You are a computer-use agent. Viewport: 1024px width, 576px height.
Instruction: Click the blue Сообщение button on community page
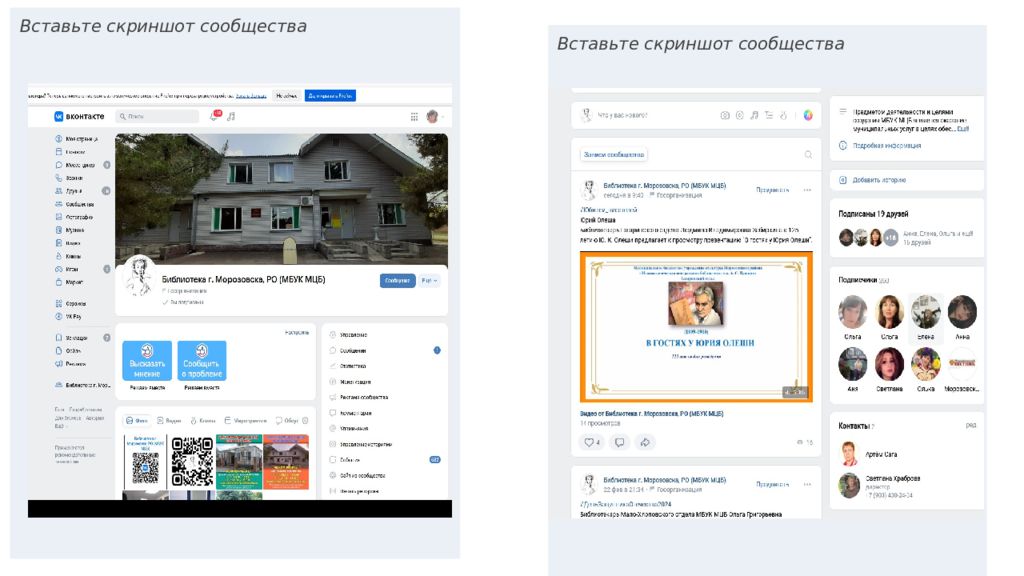coord(397,280)
